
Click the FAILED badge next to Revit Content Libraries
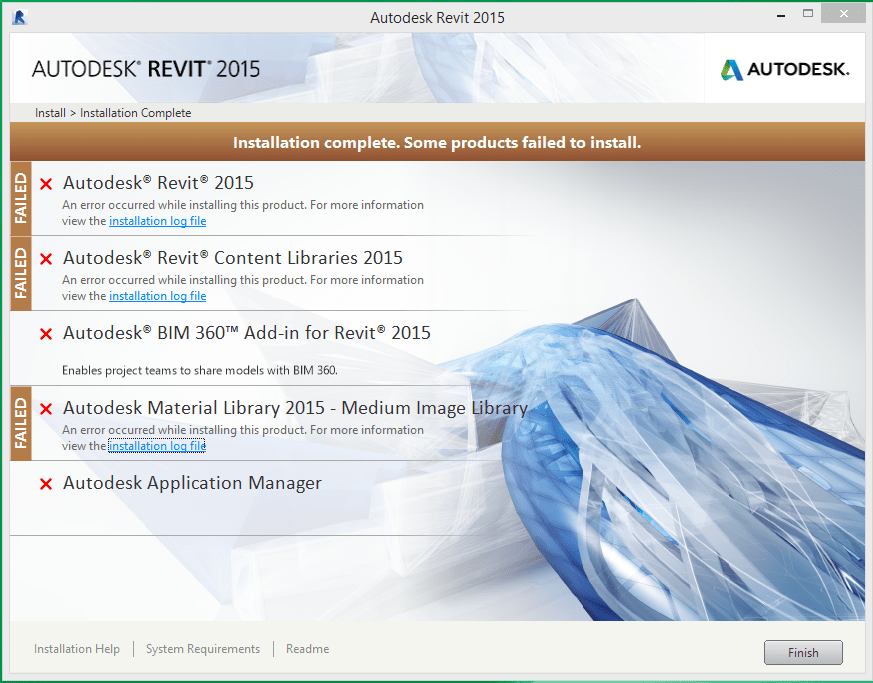point(21,273)
